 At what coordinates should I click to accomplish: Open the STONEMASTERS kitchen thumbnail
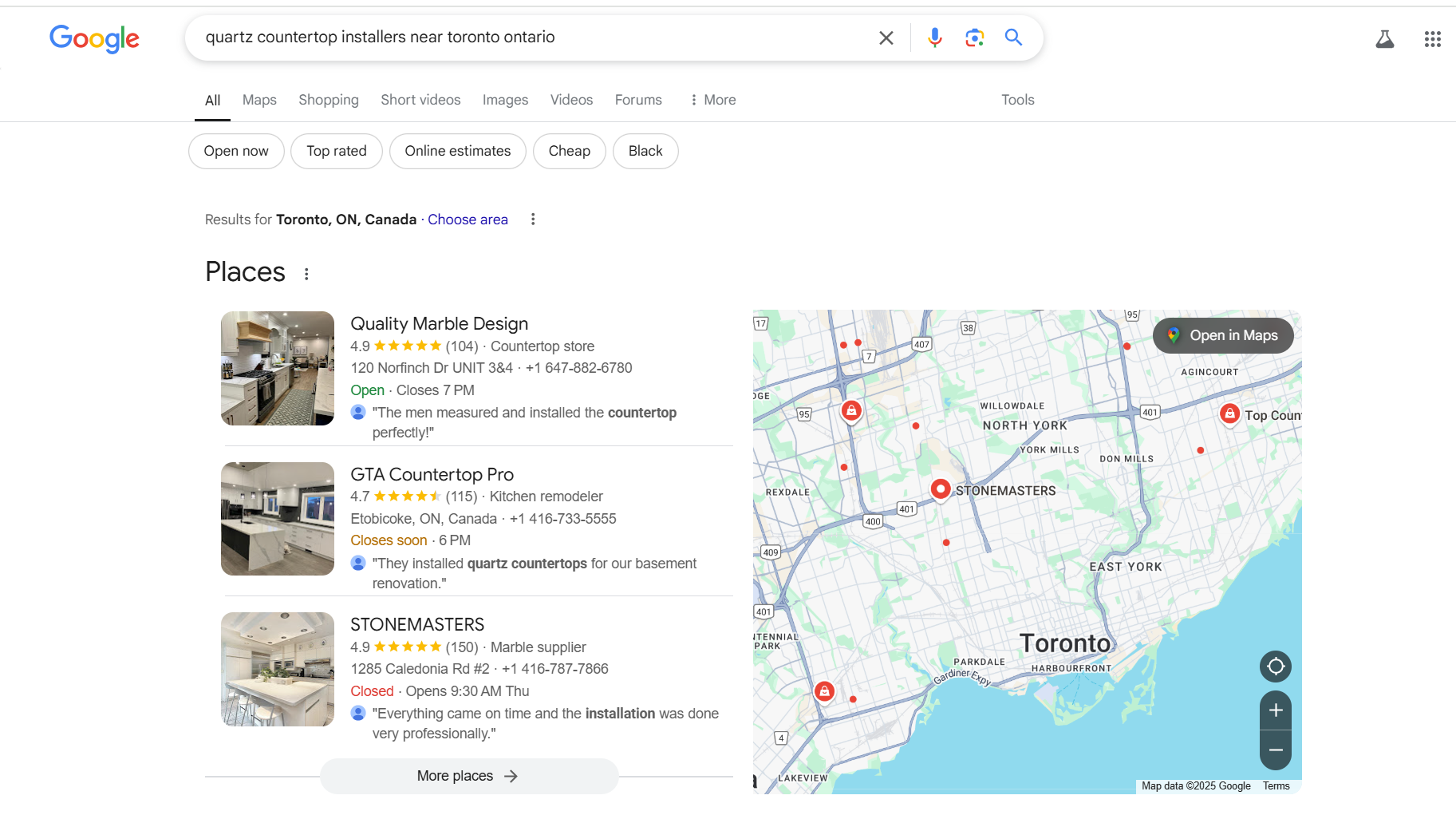pyautogui.click(x=278, y=669)
